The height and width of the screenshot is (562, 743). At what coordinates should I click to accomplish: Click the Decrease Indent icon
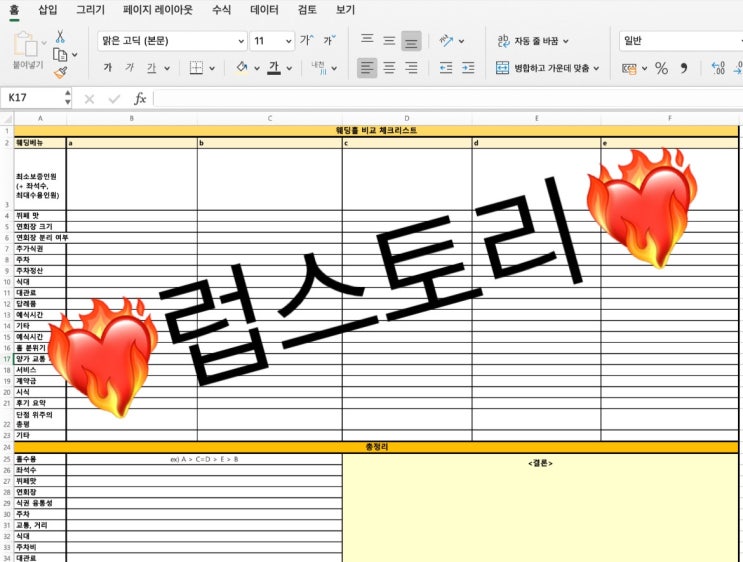[445, 68]
